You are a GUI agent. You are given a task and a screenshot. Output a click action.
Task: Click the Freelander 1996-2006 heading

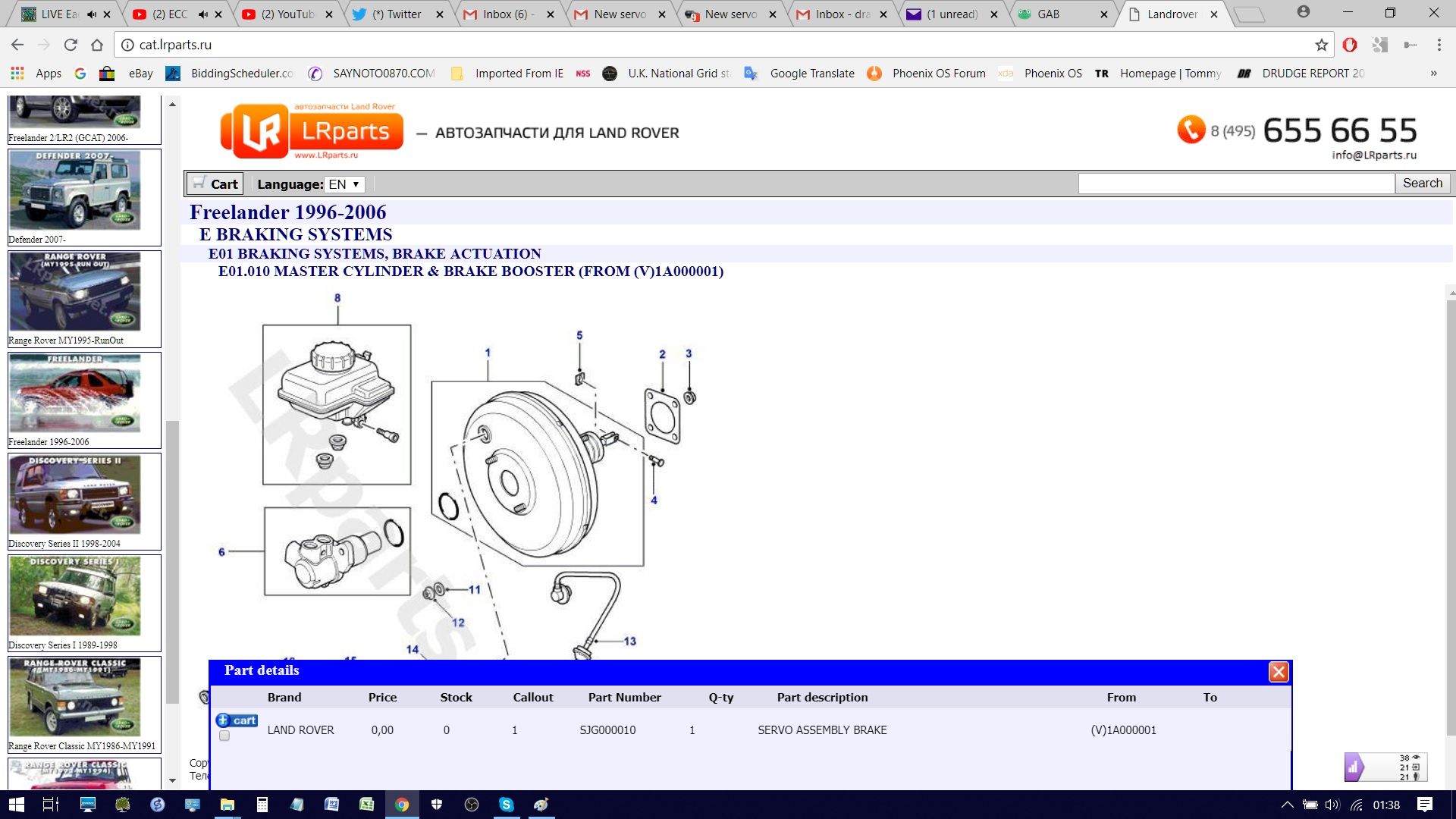coord(288,212)
